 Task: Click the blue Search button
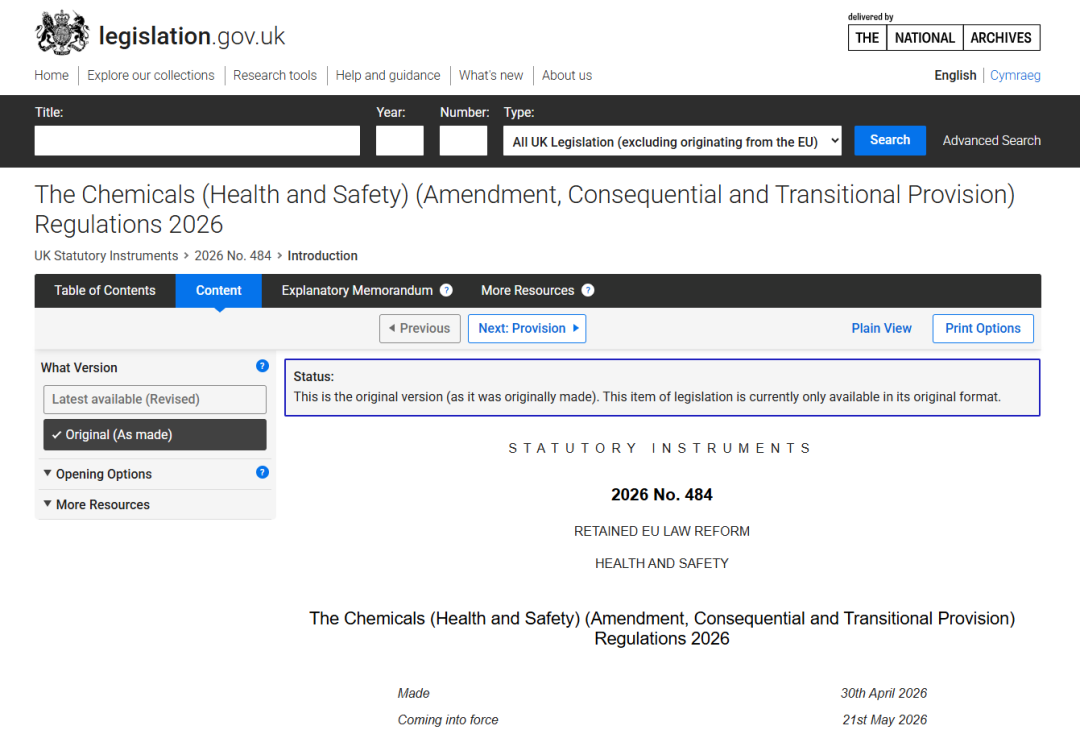point(890,140)
